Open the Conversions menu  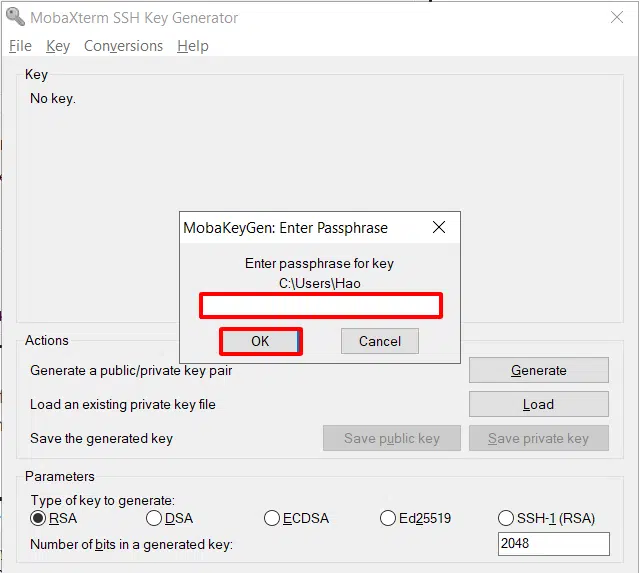point(123,46)
